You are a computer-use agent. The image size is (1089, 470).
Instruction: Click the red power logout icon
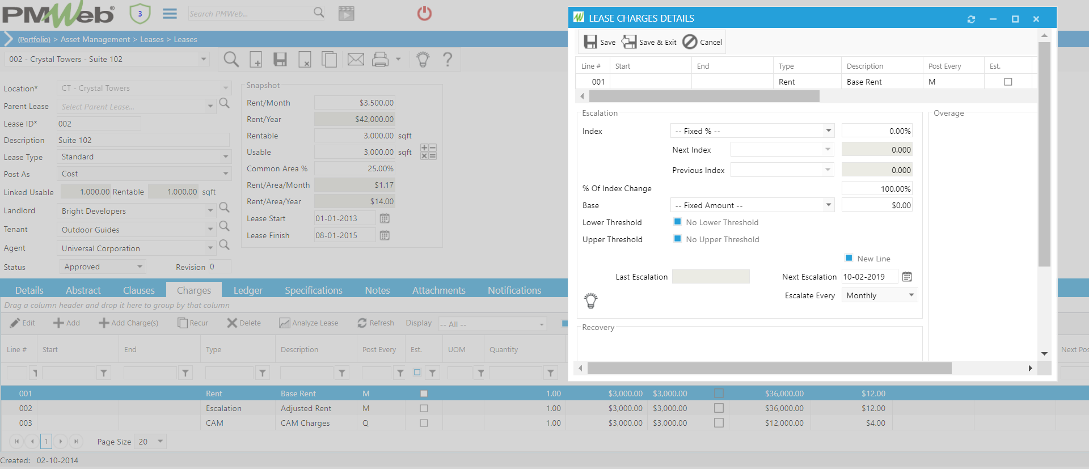424,12
